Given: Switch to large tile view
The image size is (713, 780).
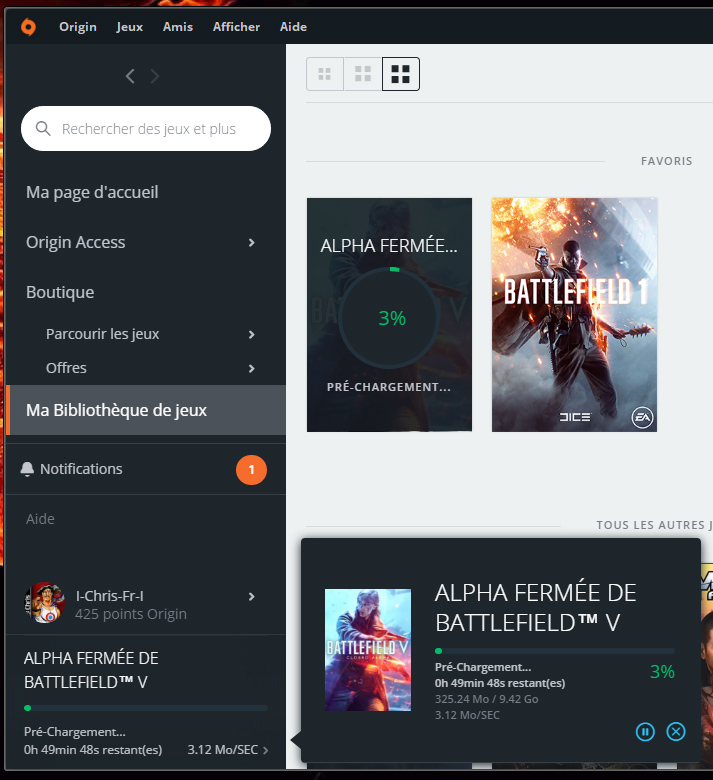Looking at the screenshot, I should coord(401,74).
